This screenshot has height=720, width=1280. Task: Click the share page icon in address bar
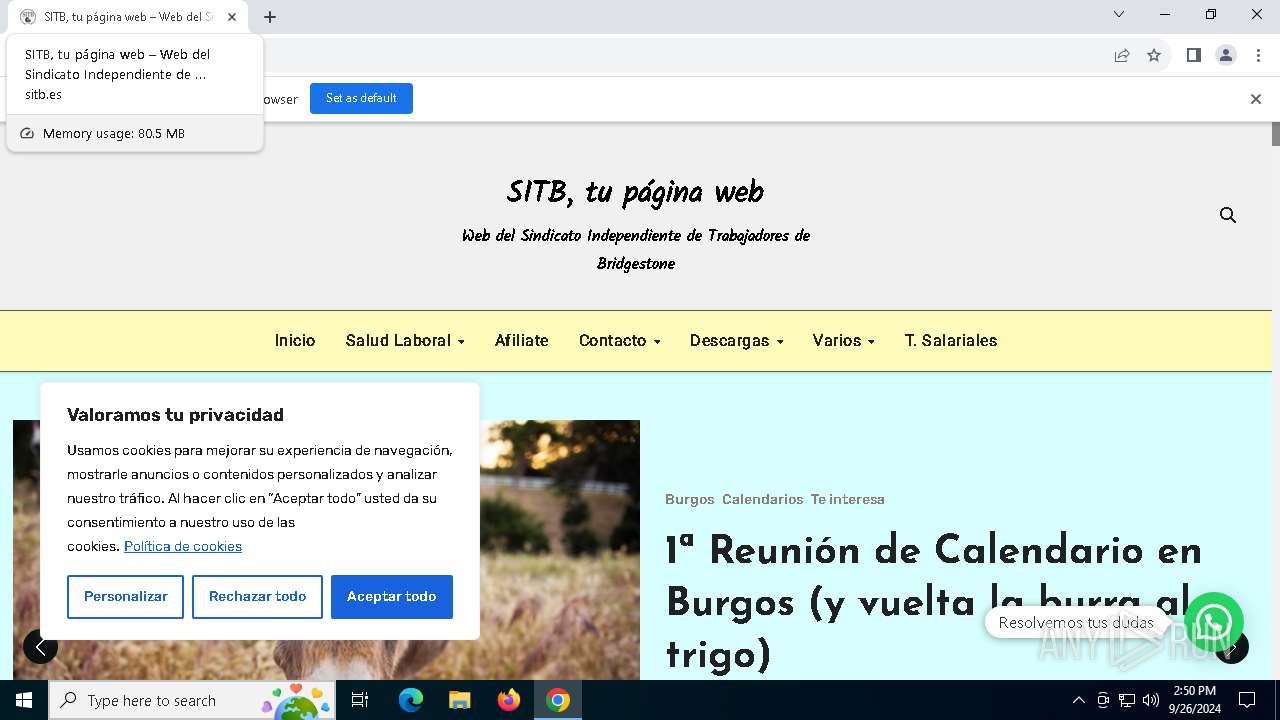point(1122,56)
